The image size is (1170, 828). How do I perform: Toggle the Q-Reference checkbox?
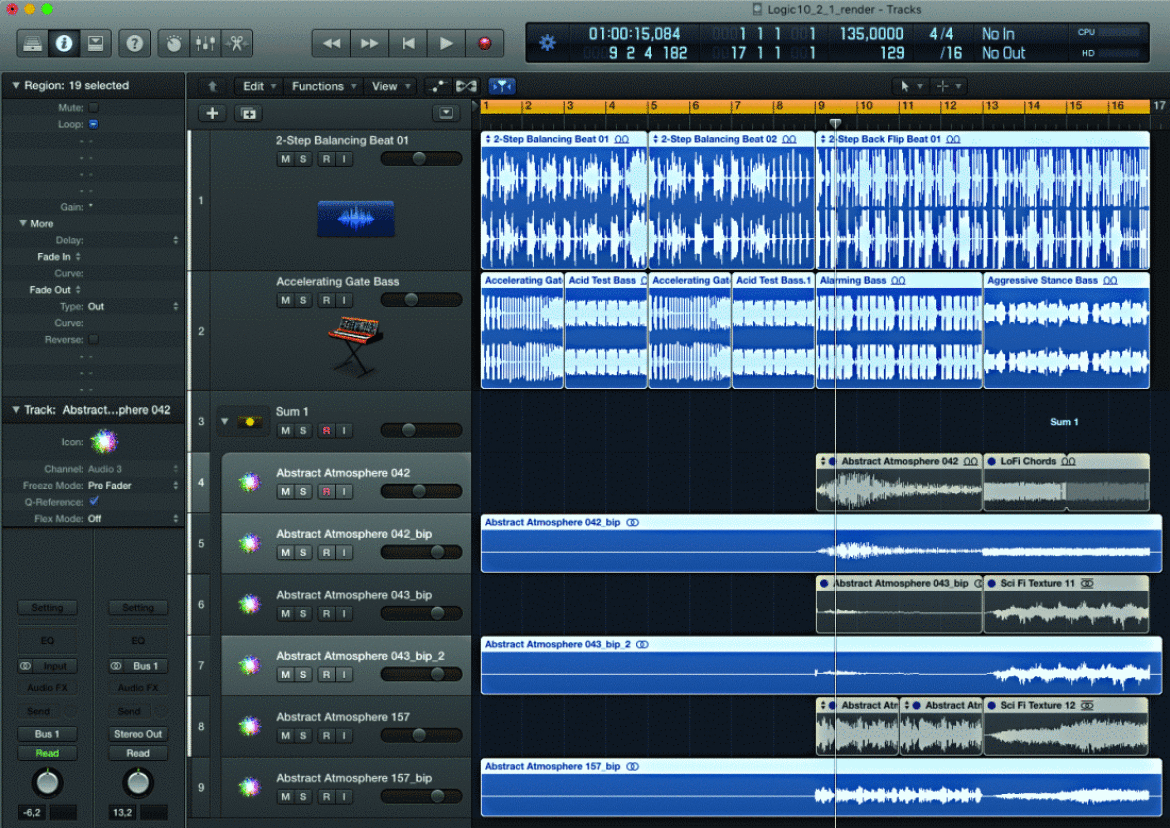[94, 501]
